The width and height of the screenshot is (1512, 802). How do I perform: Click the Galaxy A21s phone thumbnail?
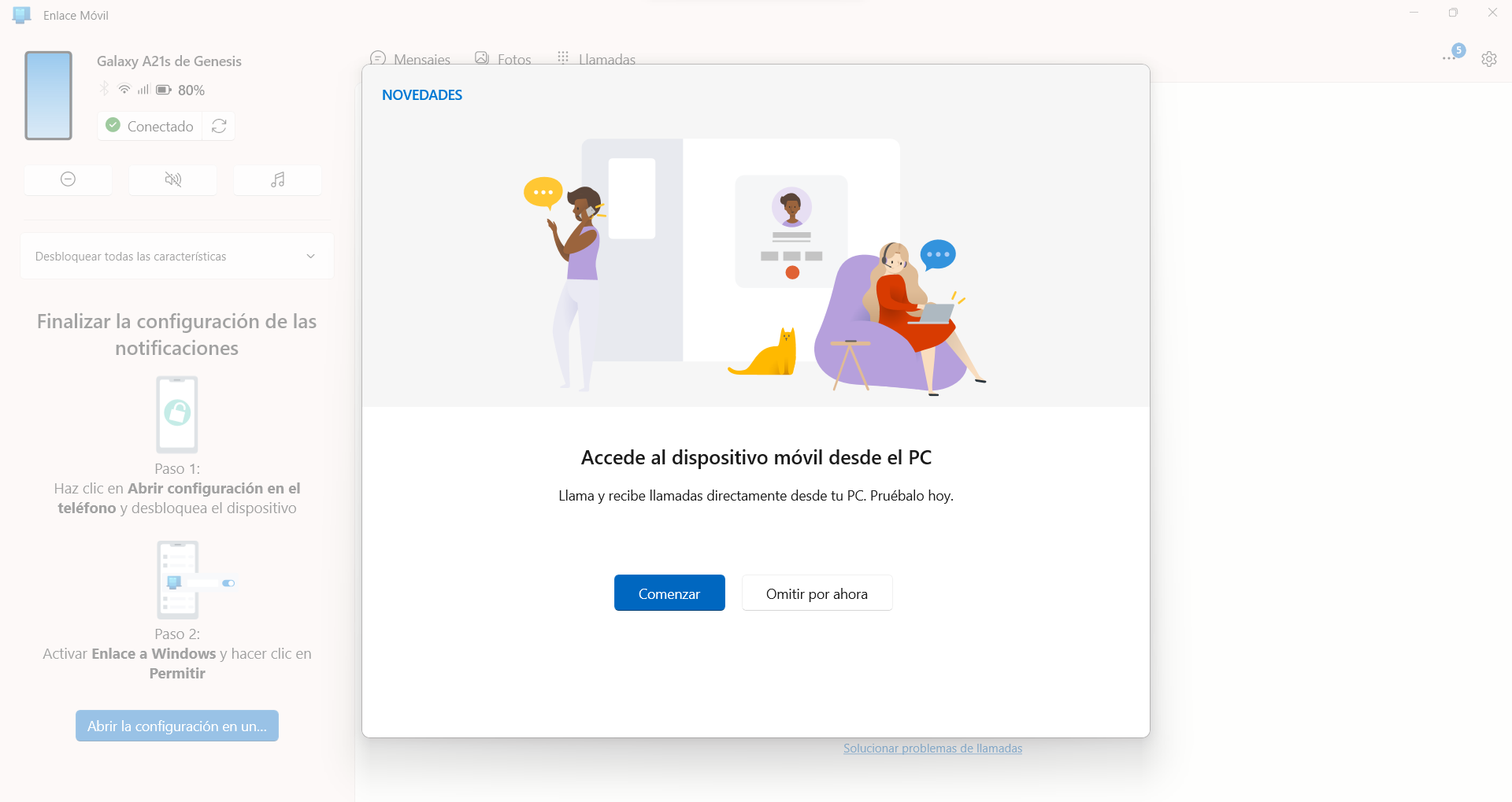(49, 95)
